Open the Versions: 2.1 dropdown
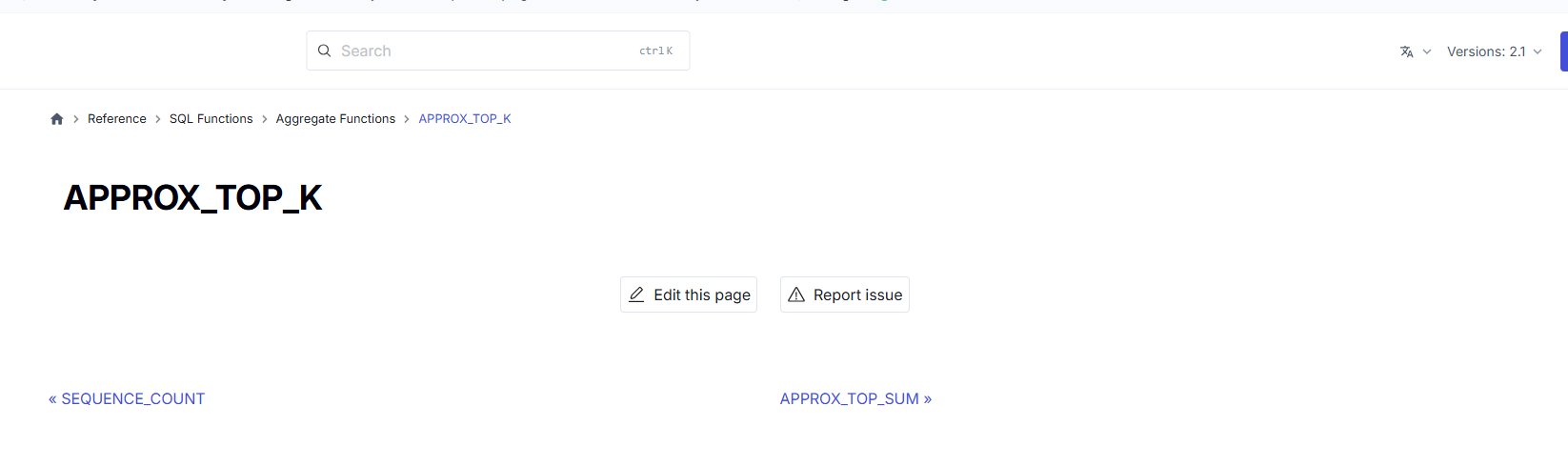This screenshot has height=467, width=1568. (1494, 51)
